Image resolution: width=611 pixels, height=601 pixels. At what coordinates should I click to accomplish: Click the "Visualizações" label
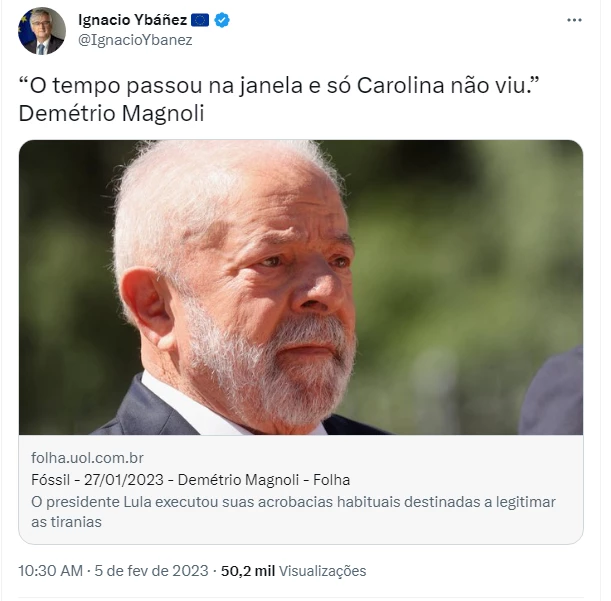point(323,571)
